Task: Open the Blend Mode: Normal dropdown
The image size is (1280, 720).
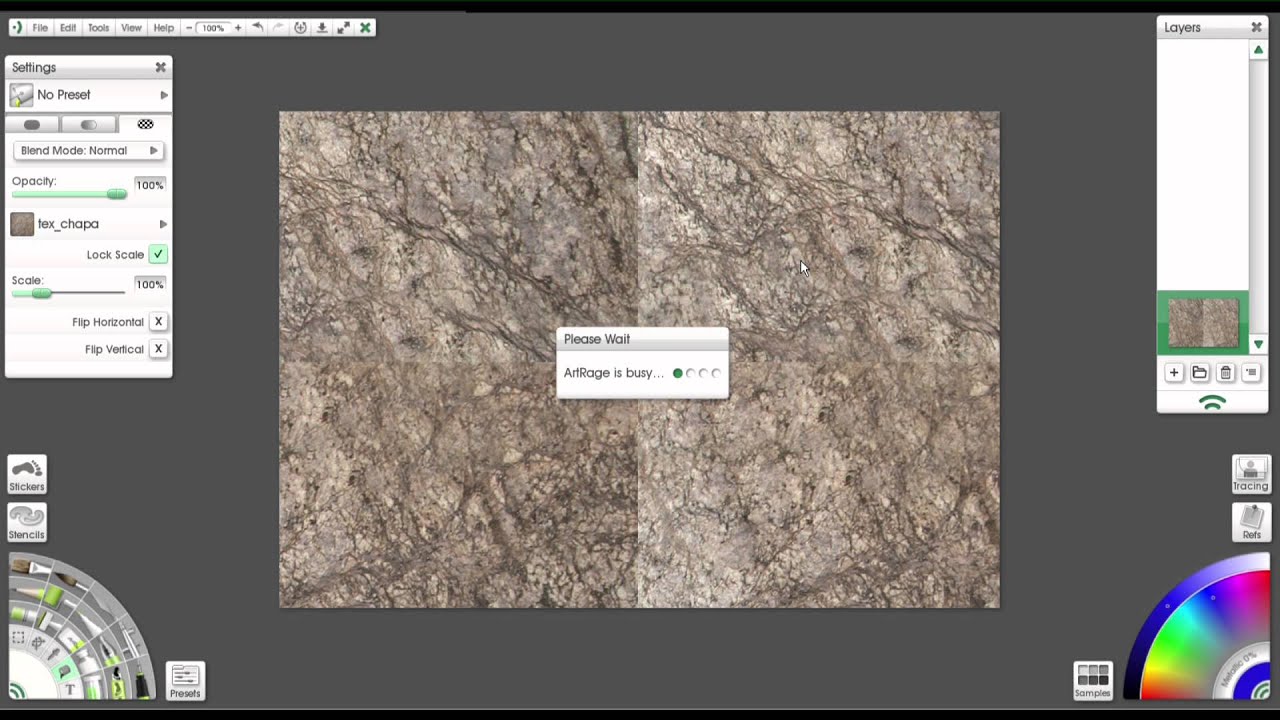Action: click(88, 150)
